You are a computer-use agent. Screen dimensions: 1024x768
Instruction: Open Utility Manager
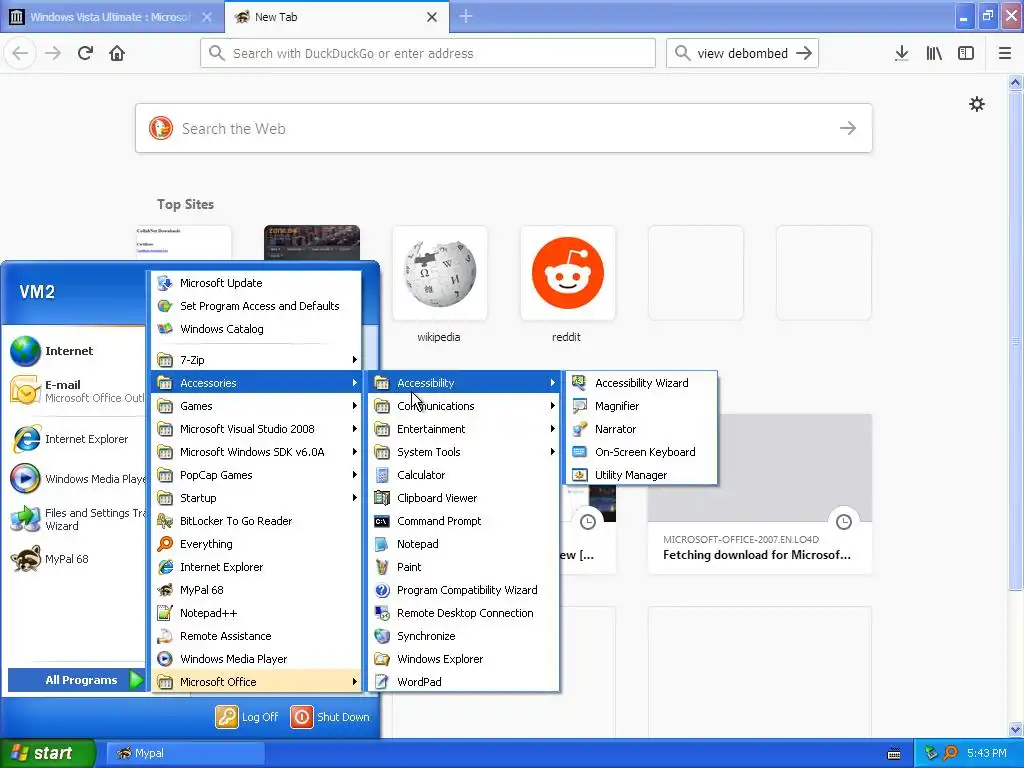click(x=641, y=475)
